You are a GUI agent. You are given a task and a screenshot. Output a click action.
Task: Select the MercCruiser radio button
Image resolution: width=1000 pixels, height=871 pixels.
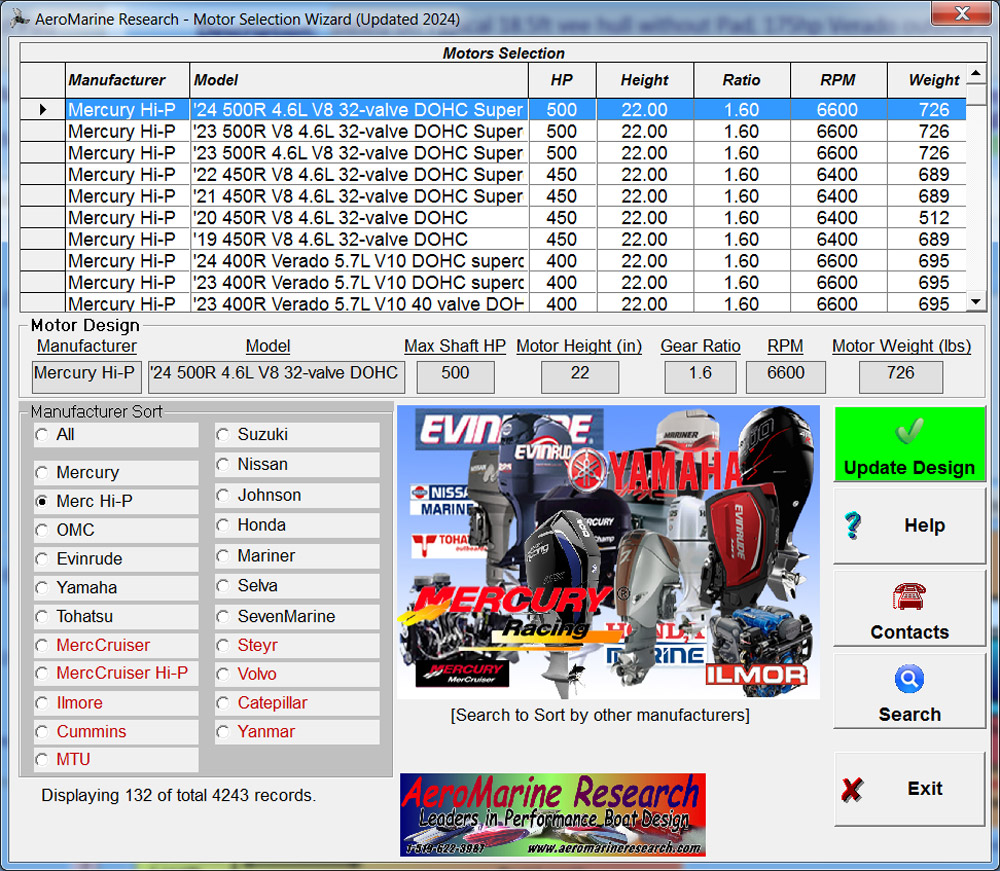(42, 645)
